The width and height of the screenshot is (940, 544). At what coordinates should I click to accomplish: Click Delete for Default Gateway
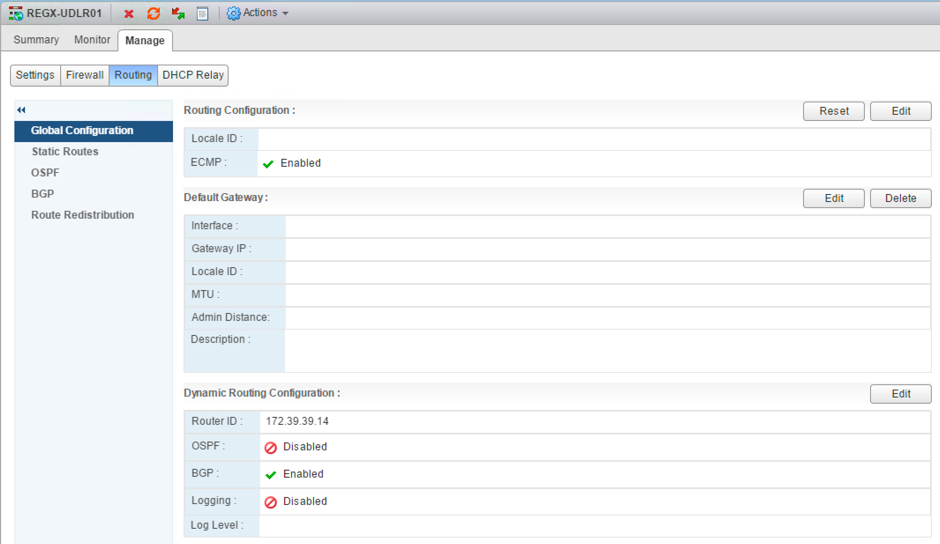point(900,198)
